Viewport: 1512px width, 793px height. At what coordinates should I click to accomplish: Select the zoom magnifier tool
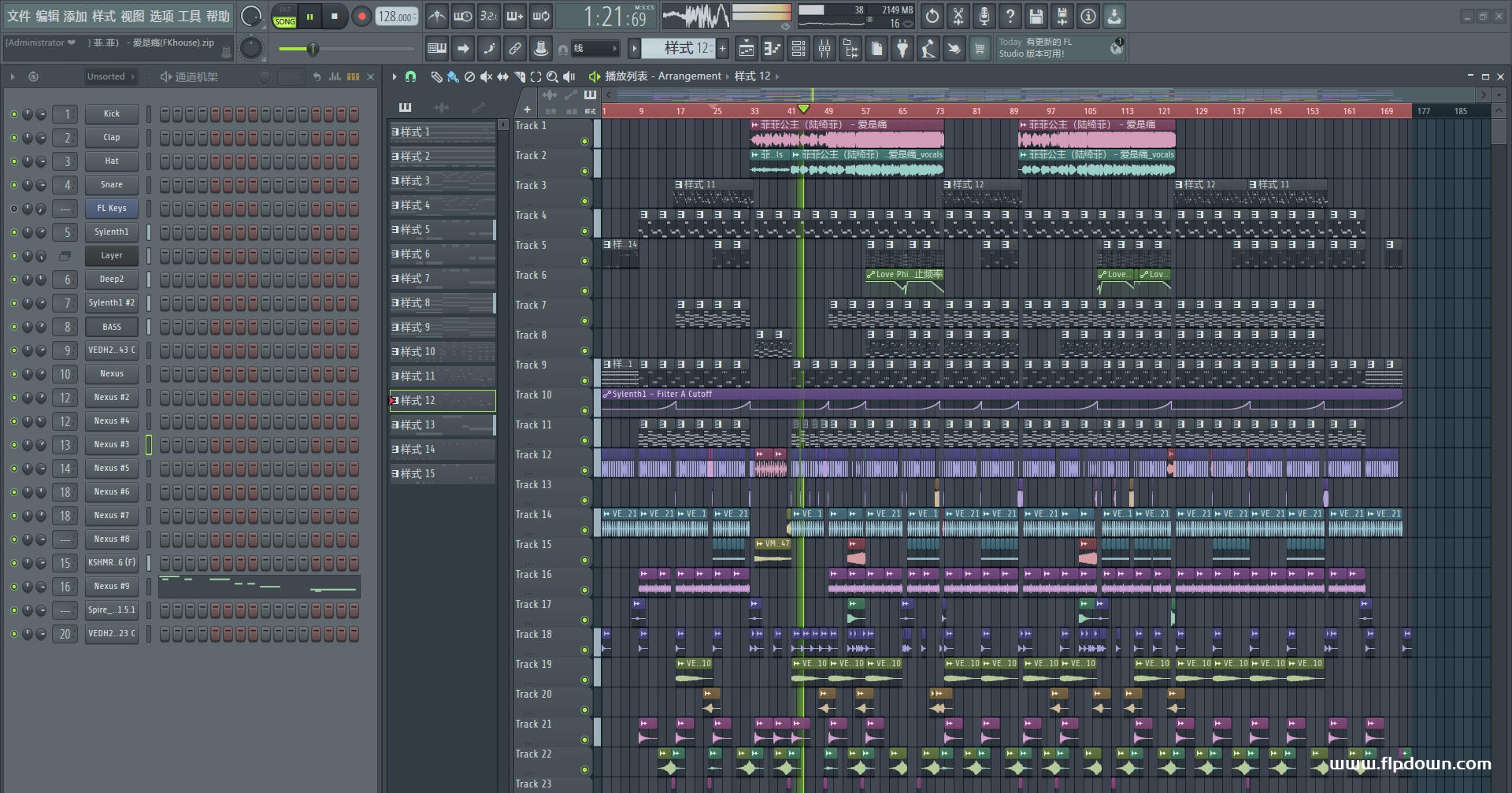pos(552,76)
